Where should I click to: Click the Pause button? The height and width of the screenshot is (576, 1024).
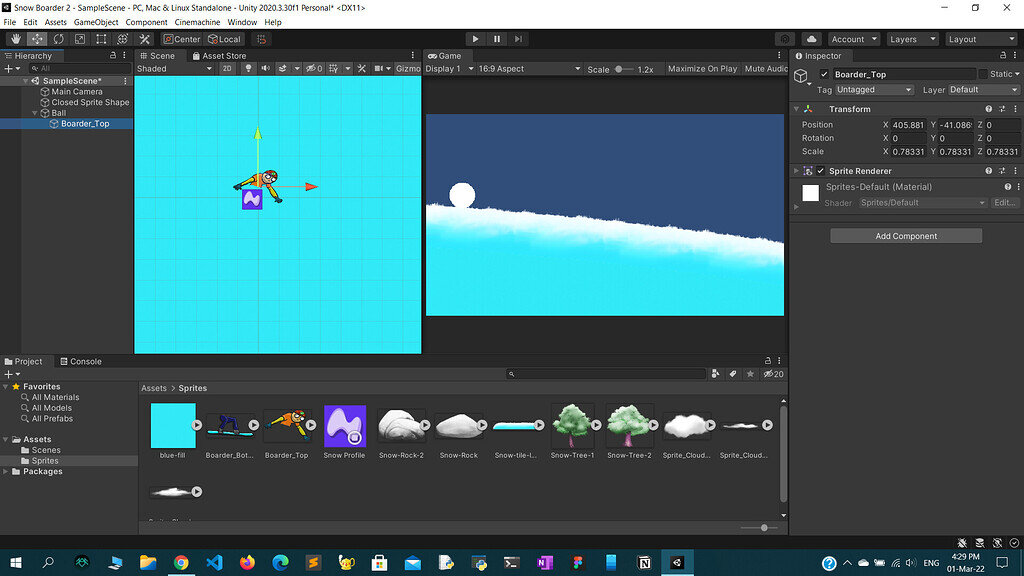click(x=497, y=39)
